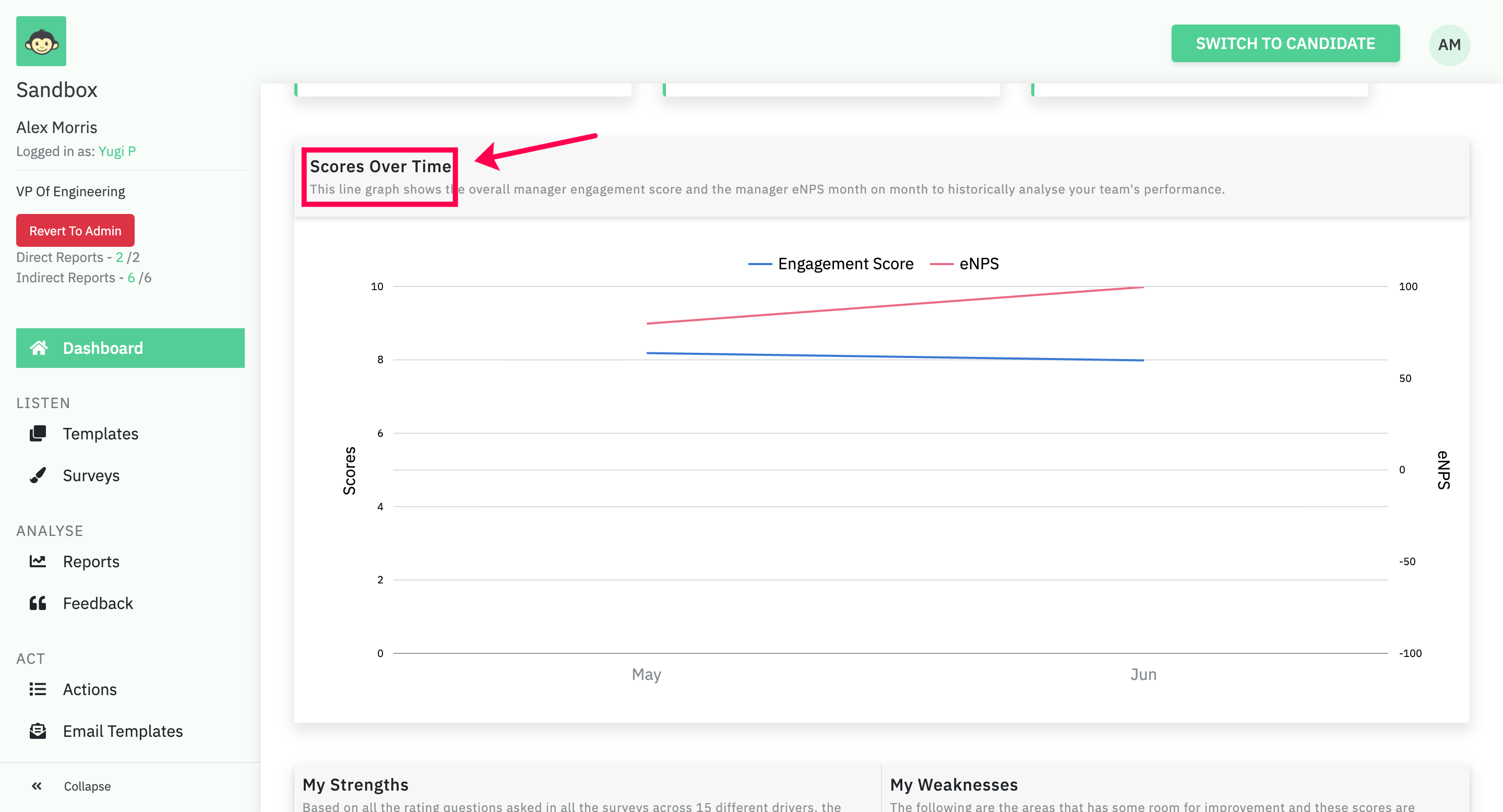This screenshot has width=1503, height=812.
Task: Go to the Feedback menu item
Action: (x=98, y=603)
